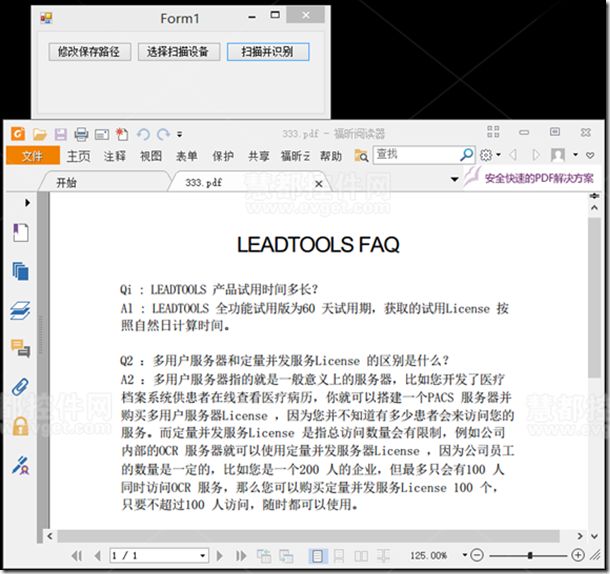Image resolution: width=610 pixels, height=574 pixels.
Task: Zoom out with the minus button
Action: 477,555
